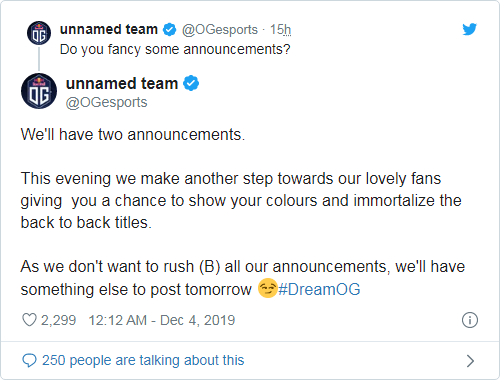Screen dimensions: 500x380
Task: Click the verified badge beside main author name
Action: point(191,83)
